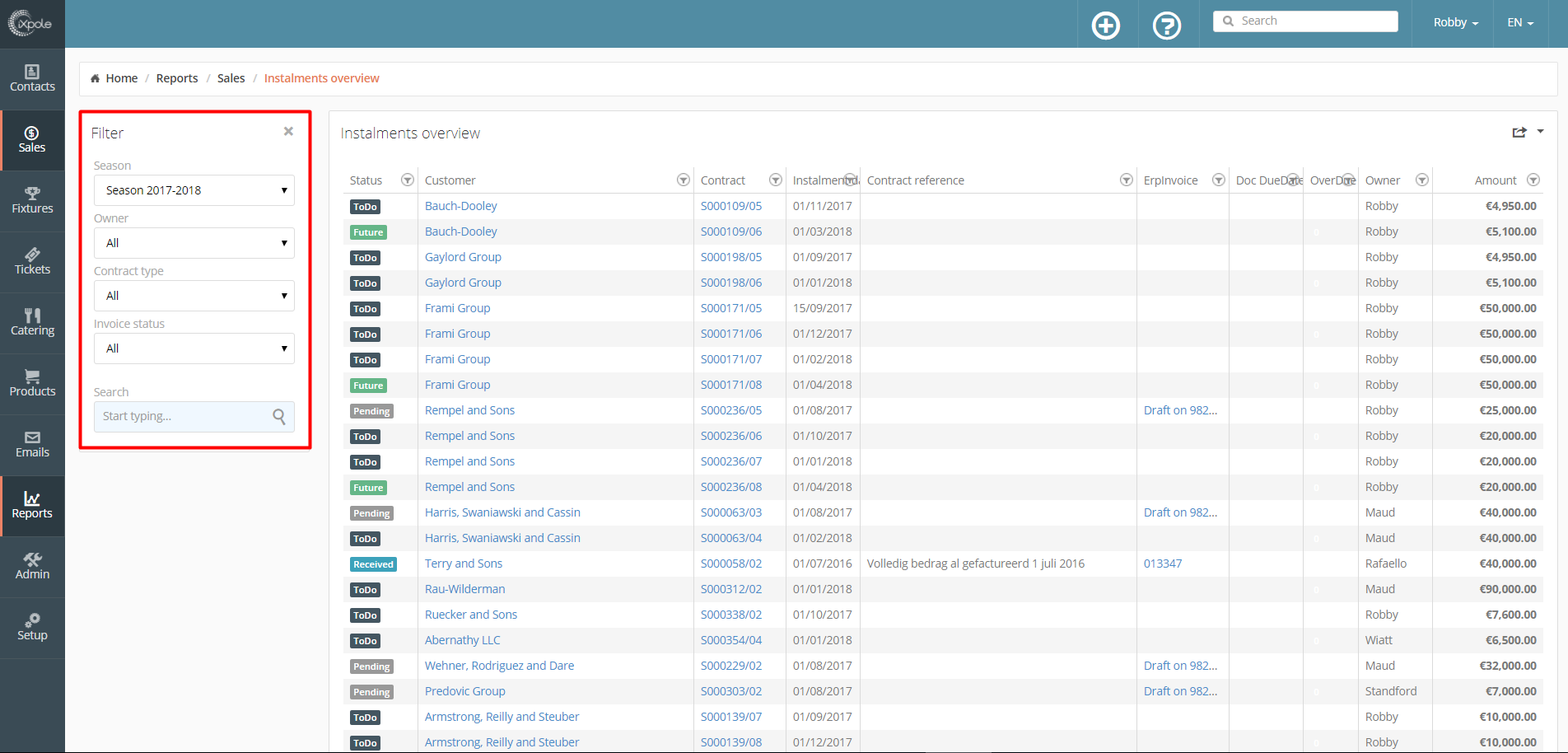Filter the Owner column
The image size is (1568, 753).
1421,180
